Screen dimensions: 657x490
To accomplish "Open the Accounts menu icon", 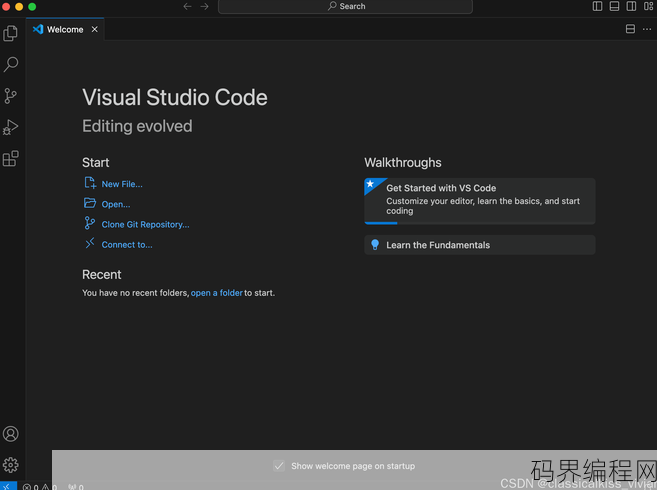I will [x=10, y=434].
